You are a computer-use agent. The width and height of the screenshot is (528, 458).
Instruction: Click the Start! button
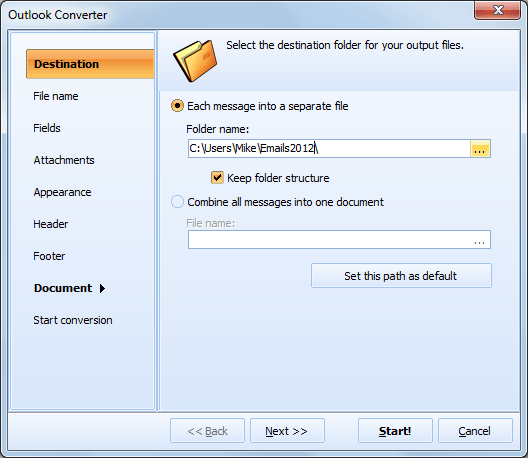coord(395,431)
